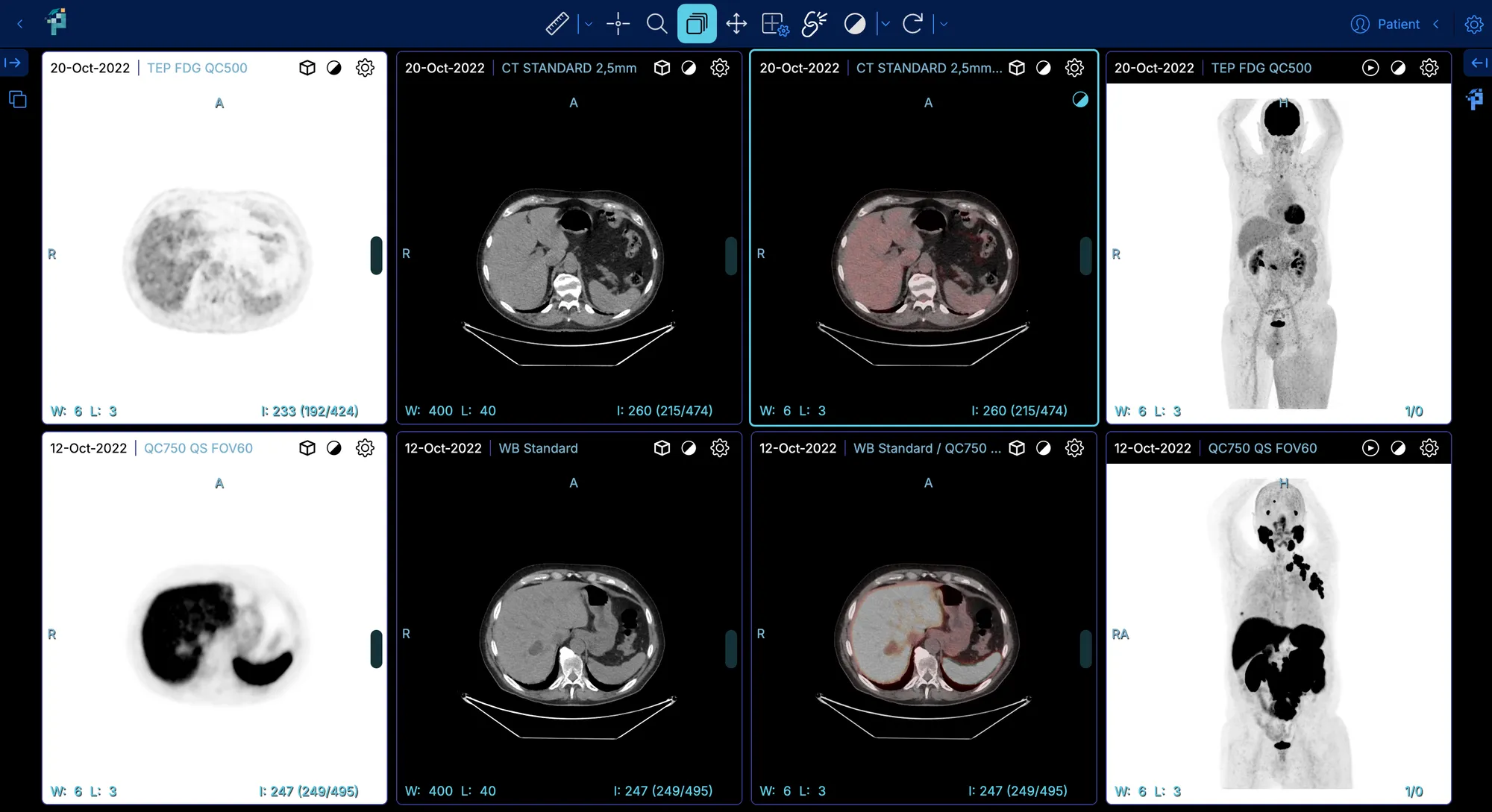Screen dimensions: 1492x812
Task: Open 3D view for 12-Oct WB Standard
Action: pos(662,448)
